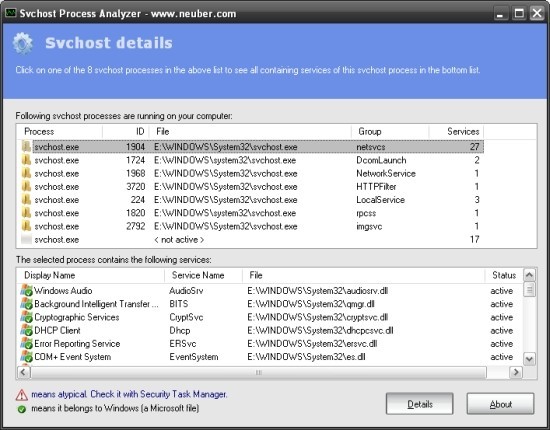The width and height of the screenshot is (550, 430).
Task: Click the Cryptographic Services icon
Action: coord(26,317)
